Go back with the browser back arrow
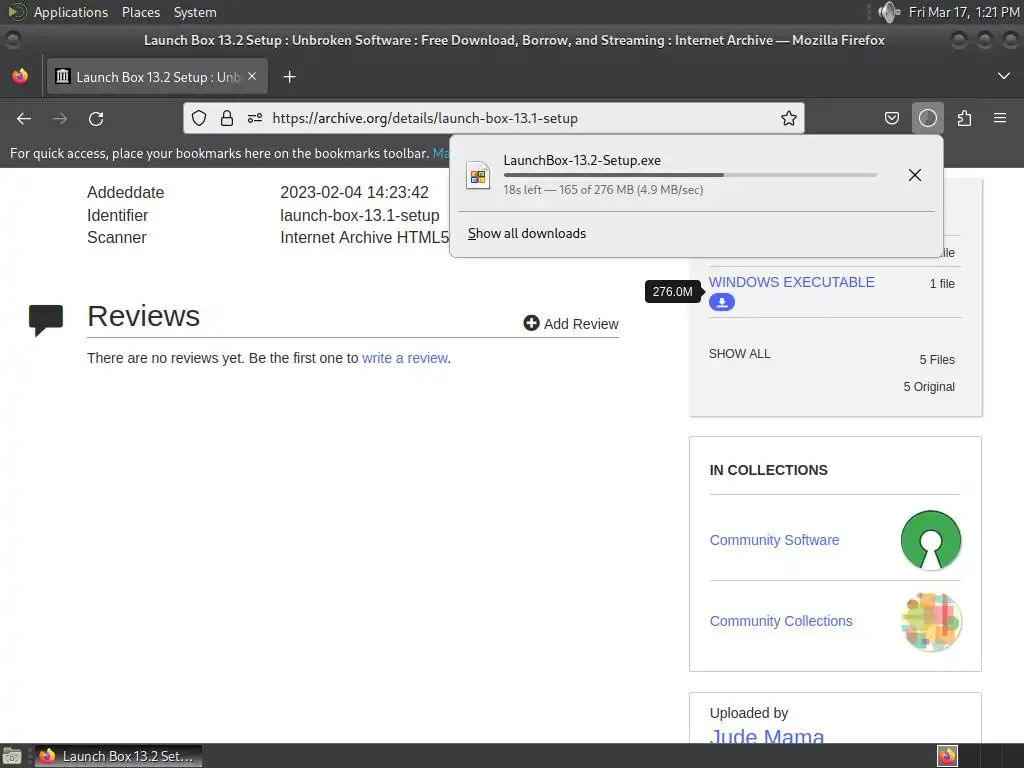 tap(24, 118)
